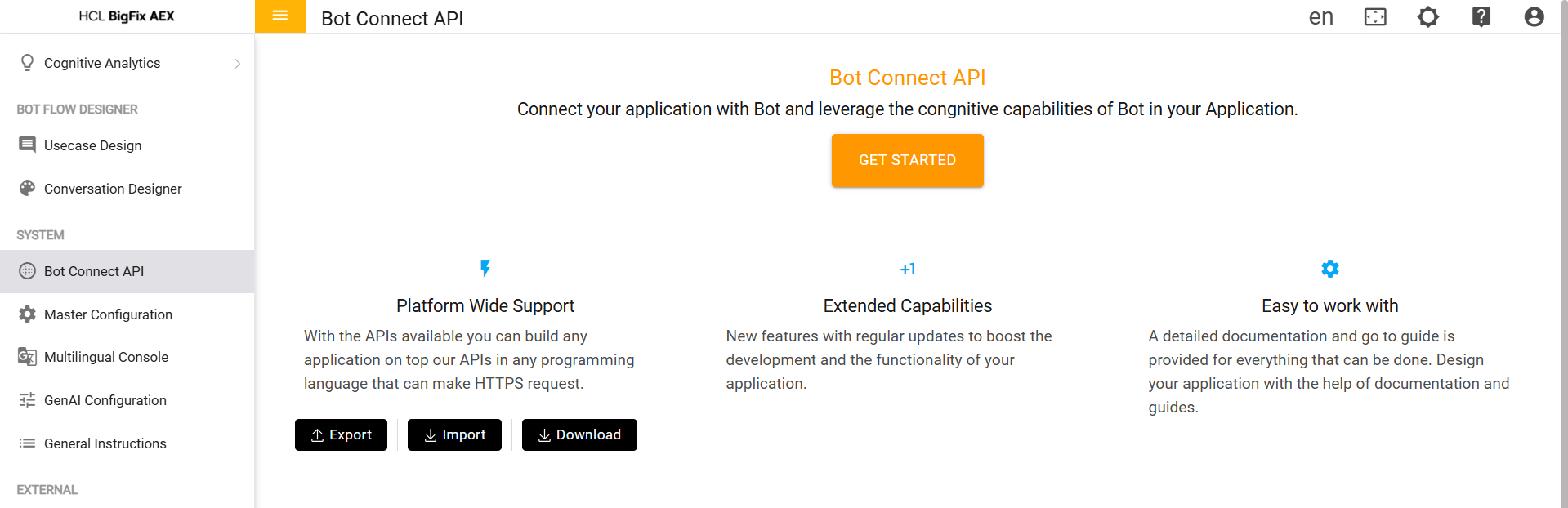This screenshot has width=1568, height=508.
Task: Click the Conversation Designer palette icon
Action: pyautogui.click(x=28, y=189)
